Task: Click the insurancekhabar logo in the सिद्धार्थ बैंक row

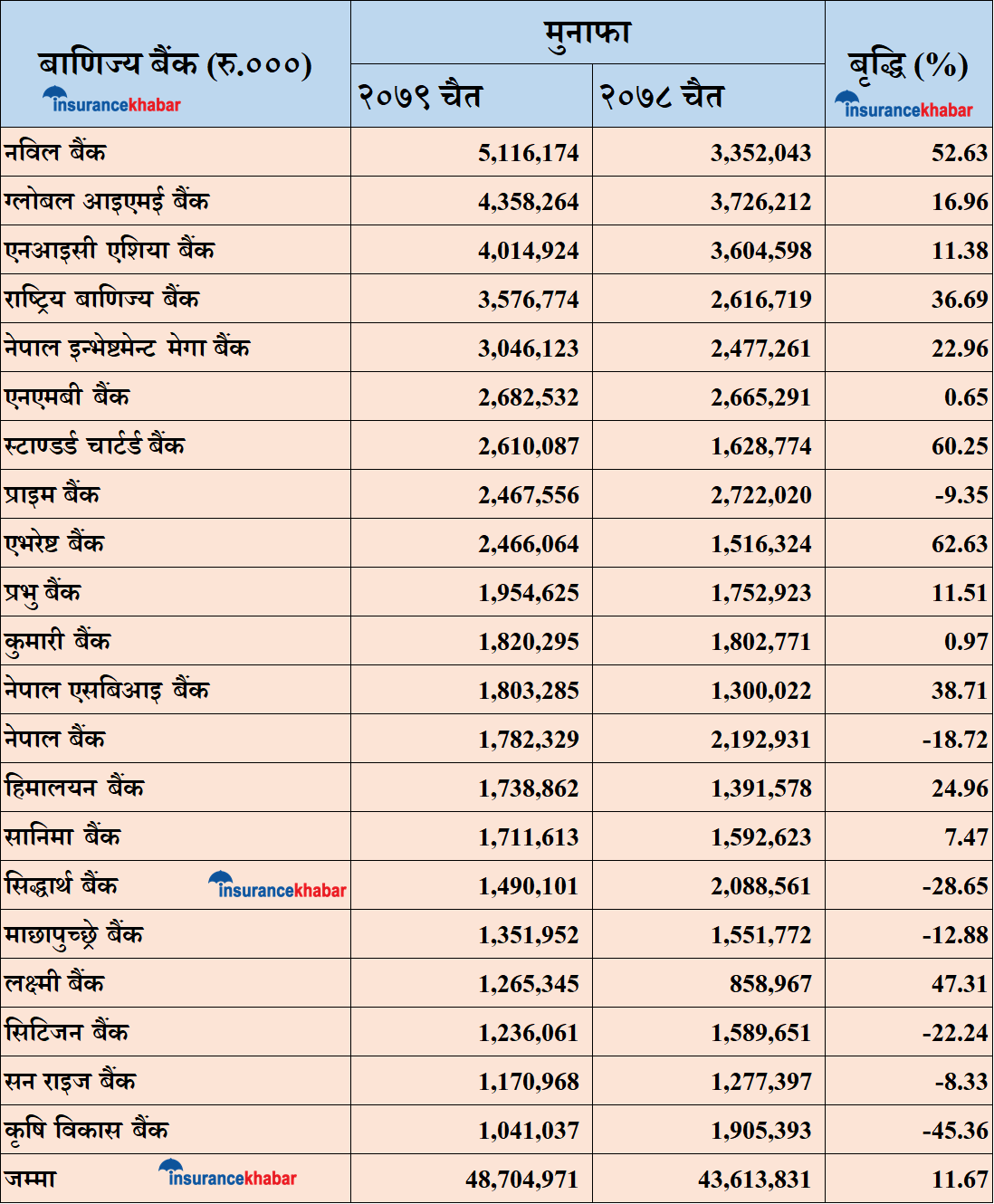Action: 277,887
